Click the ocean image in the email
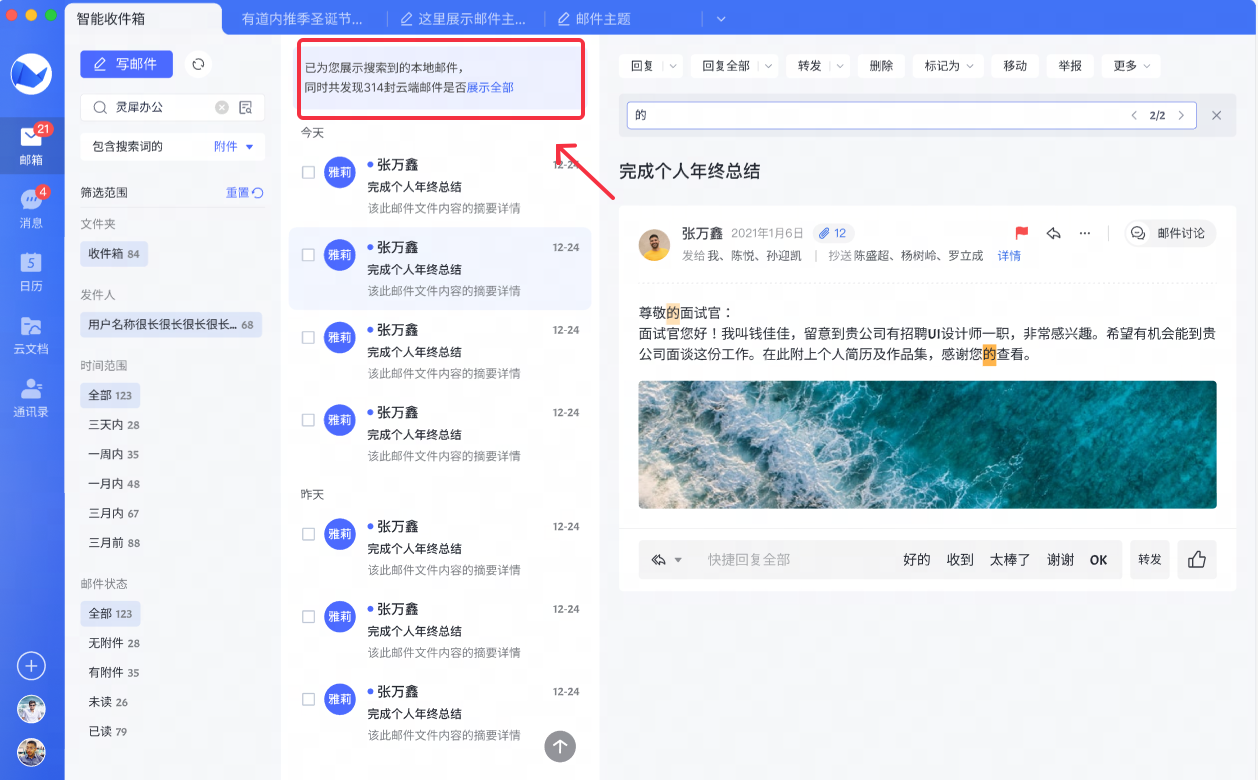Image resolution: width=1258 pixels, height=780 pixels. coord(928,444)
